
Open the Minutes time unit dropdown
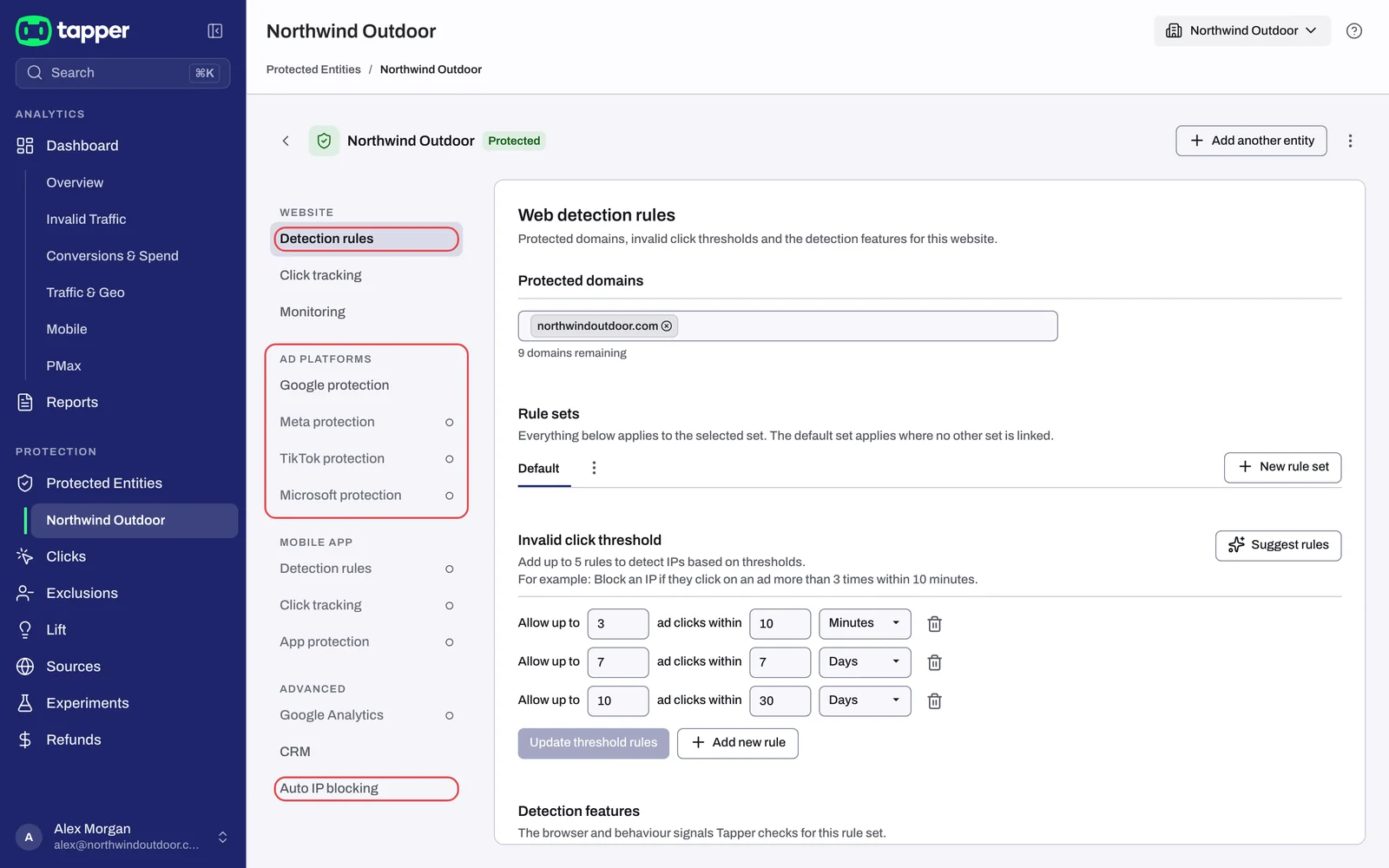pos(865,623)
